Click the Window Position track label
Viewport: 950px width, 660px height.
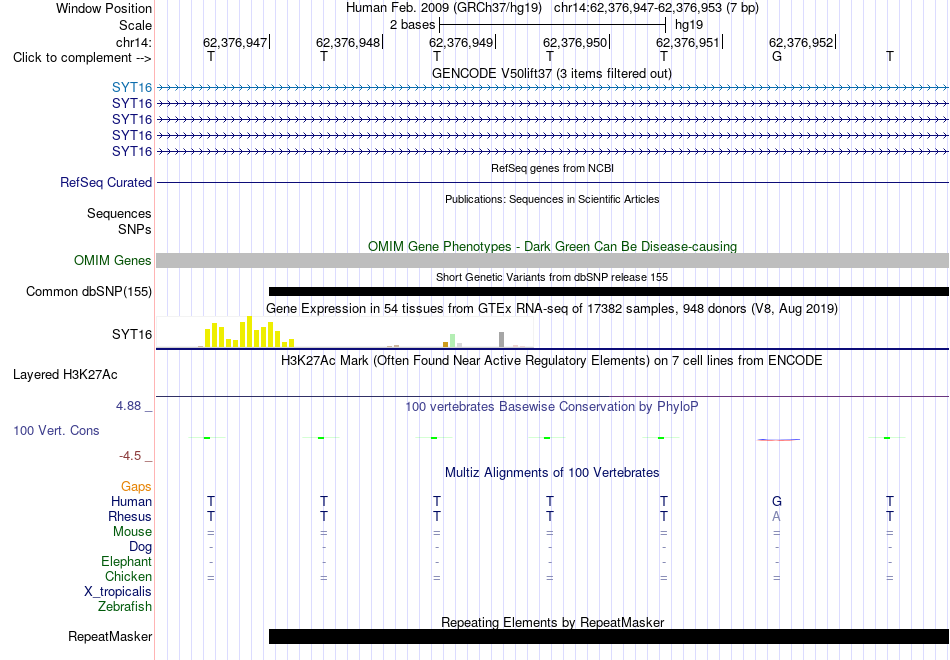pyautogui.click(x=104, y=8)
